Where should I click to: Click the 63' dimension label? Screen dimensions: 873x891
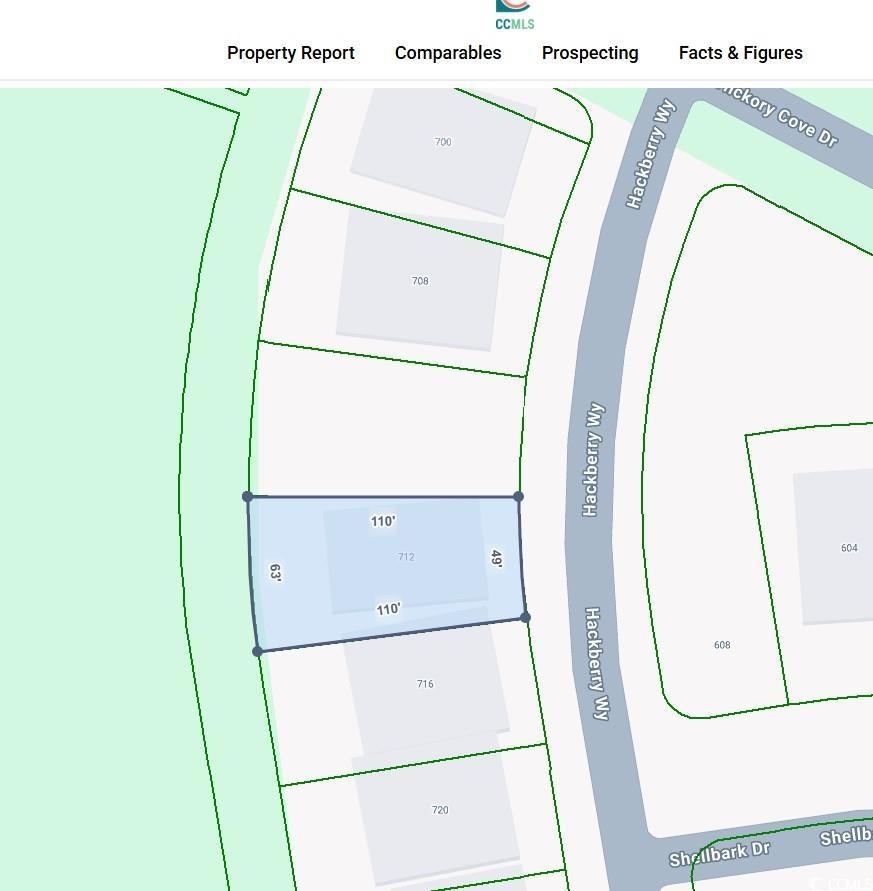point(275,573)
